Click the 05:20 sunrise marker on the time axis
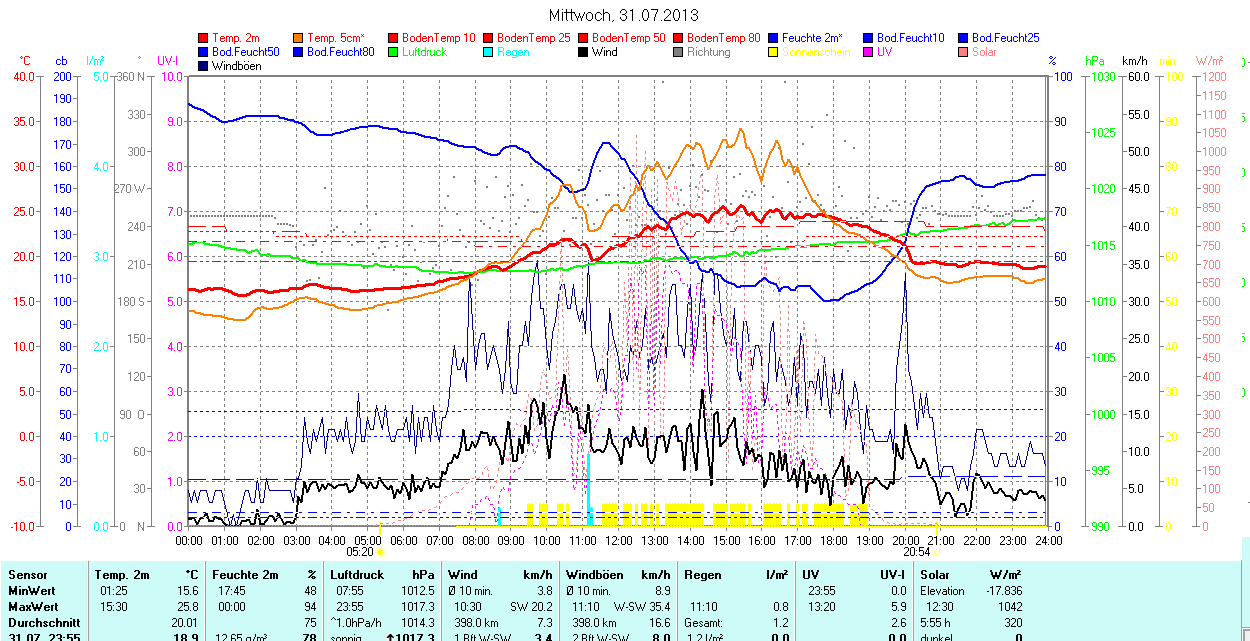This screenshot has width=1250, height=641. [360, 551]
